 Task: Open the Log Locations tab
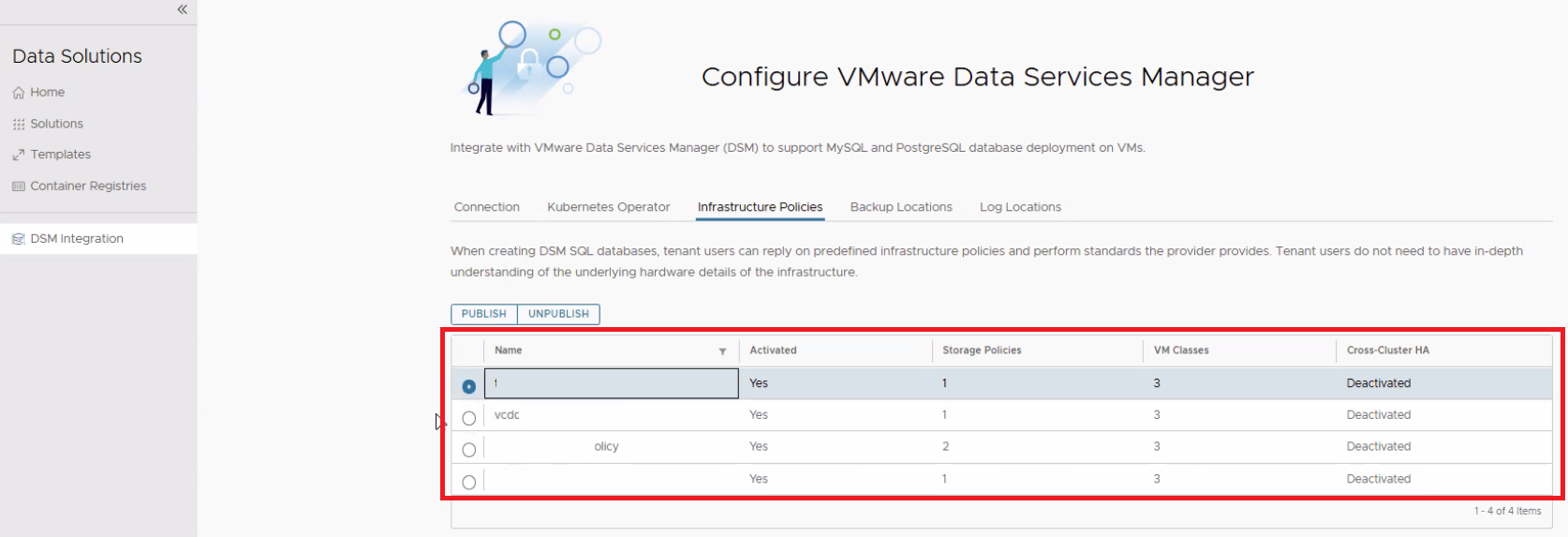(x=1020, y=207)
